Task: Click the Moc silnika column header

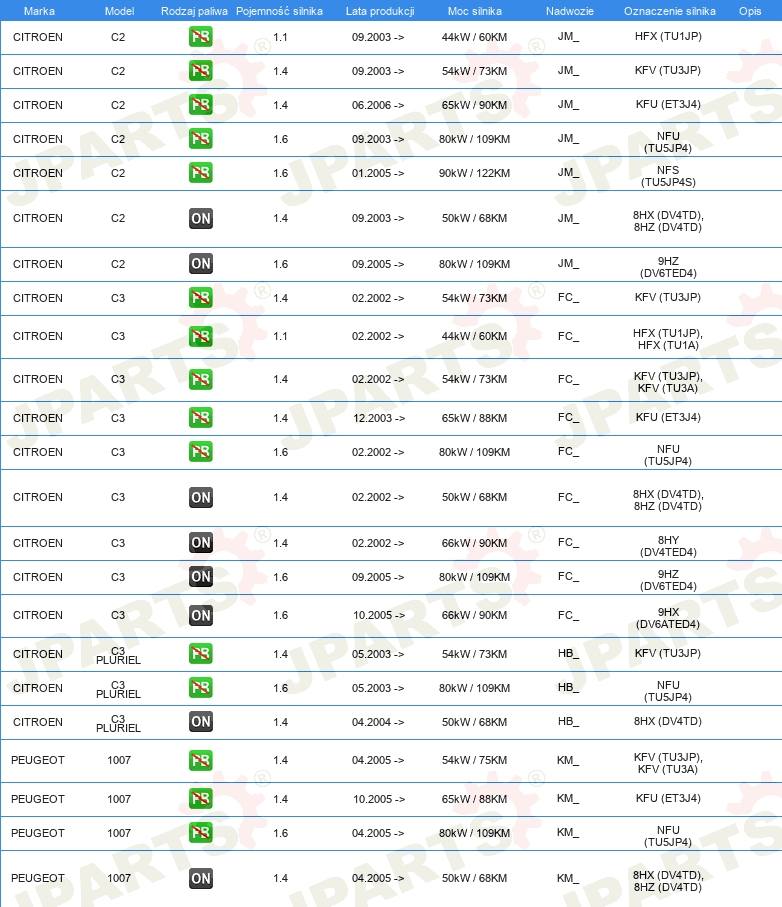Action: (x=475, y=11)
